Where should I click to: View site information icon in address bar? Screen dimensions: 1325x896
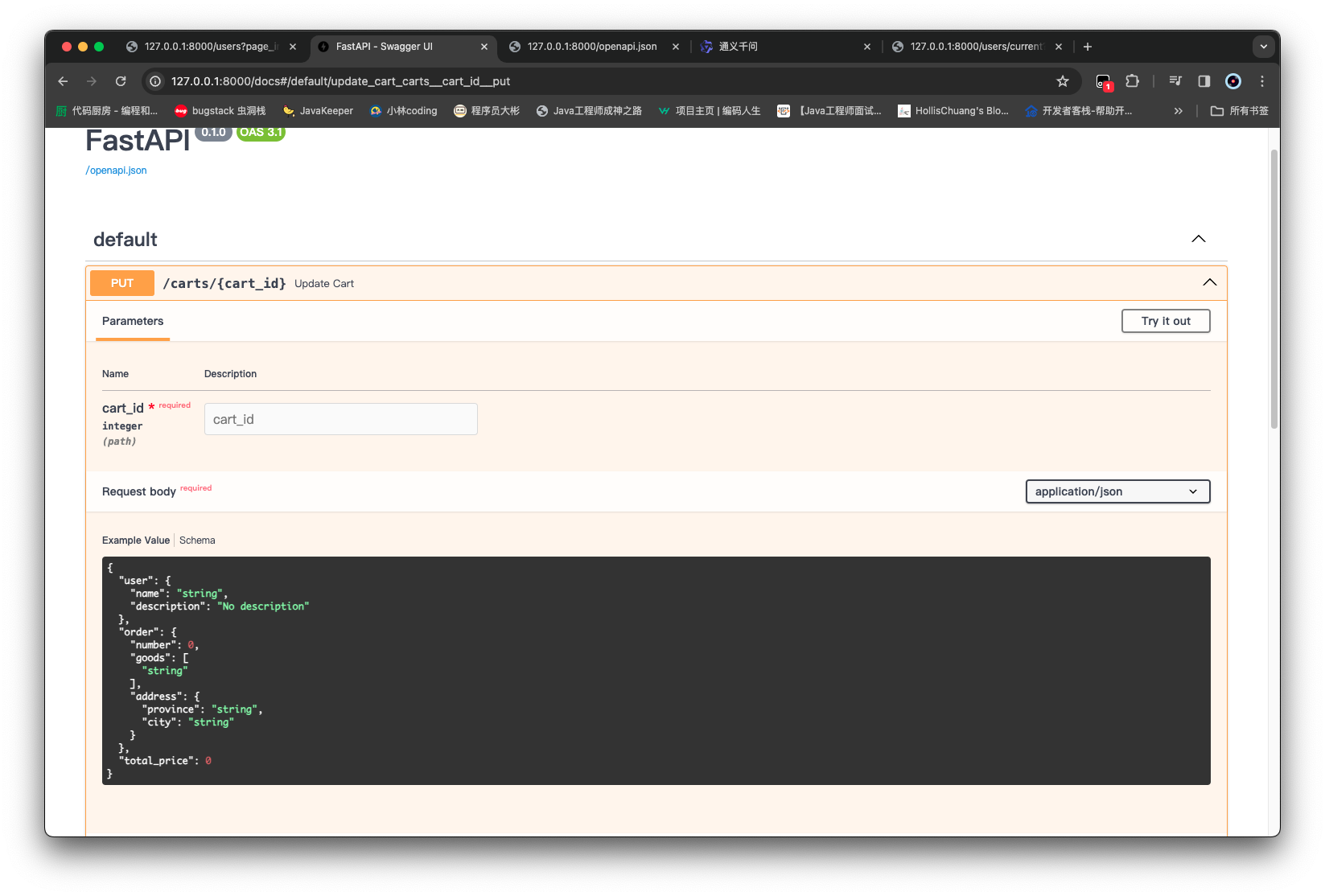point(155,81)
